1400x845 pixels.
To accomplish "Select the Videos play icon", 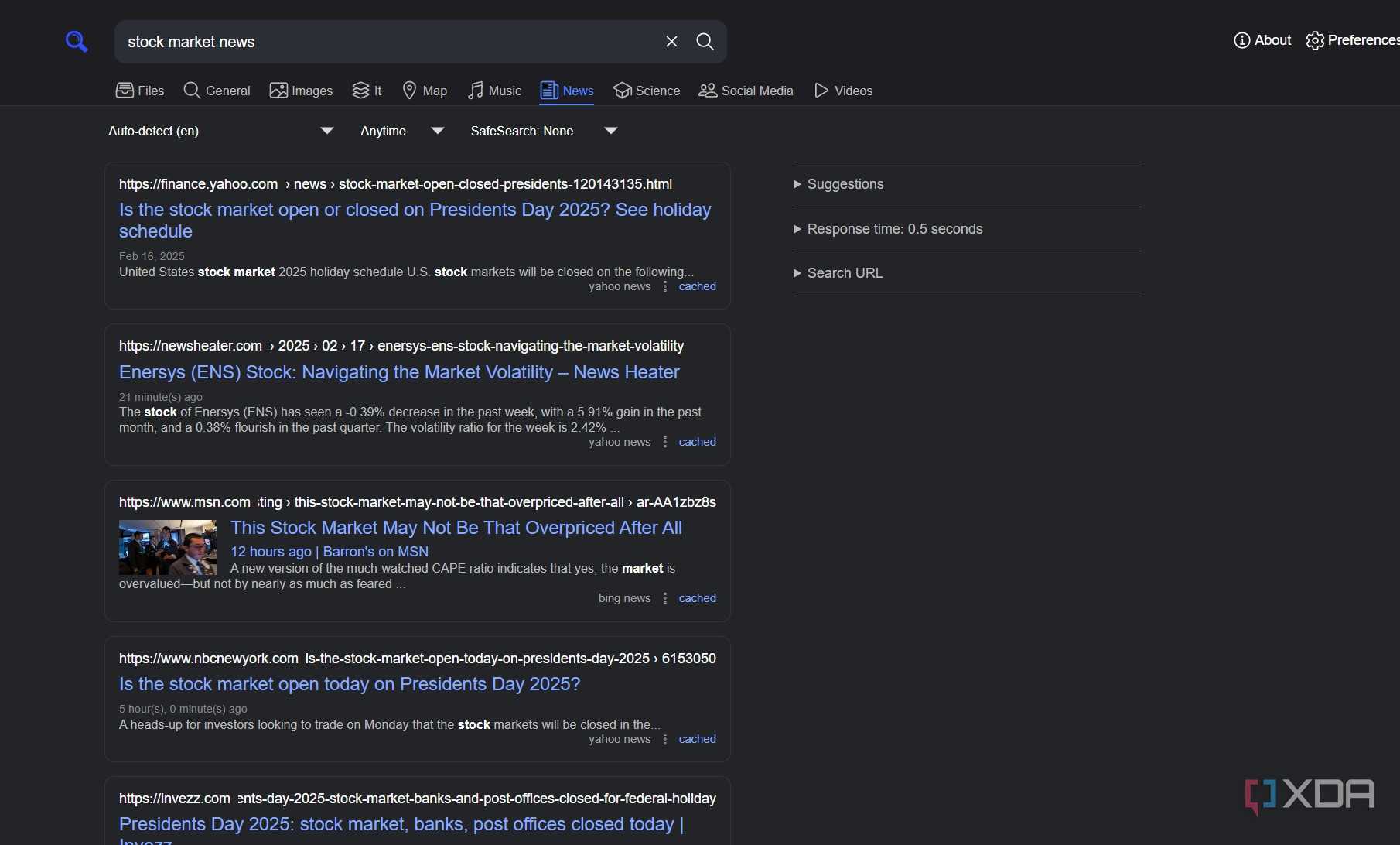I will coord(821,91).
